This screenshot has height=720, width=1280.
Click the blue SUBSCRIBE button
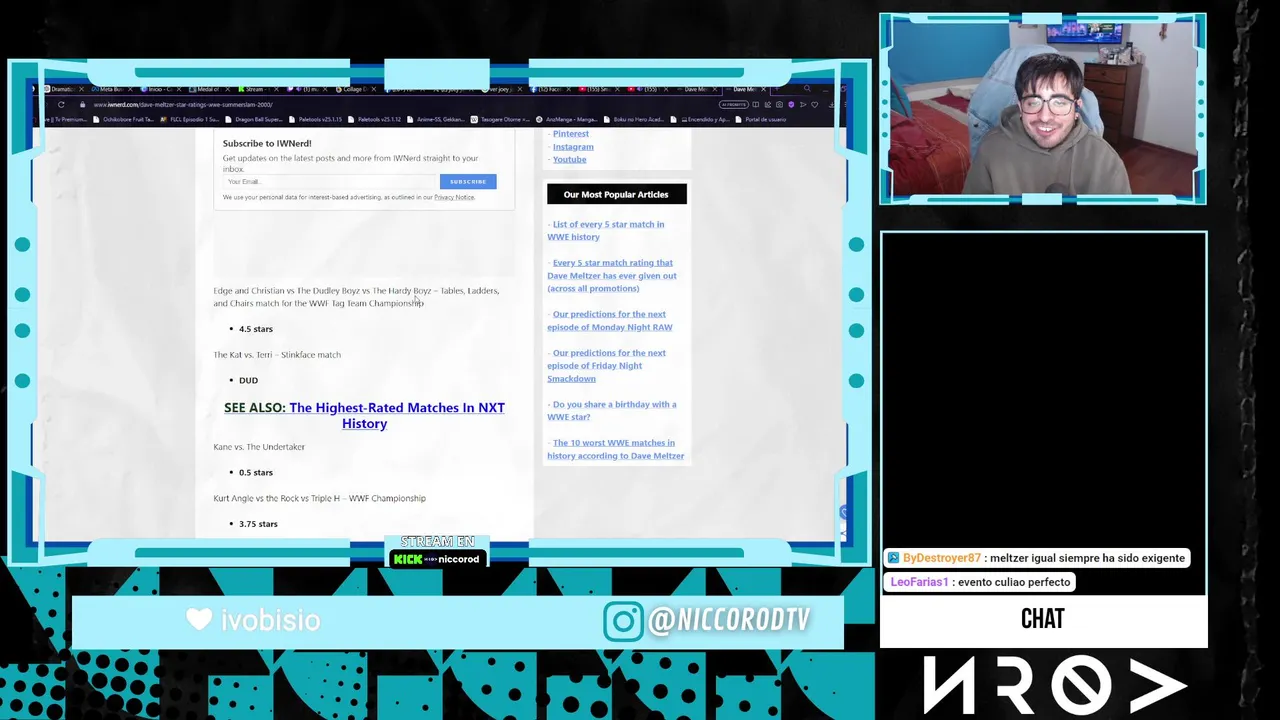pos(467,181)
